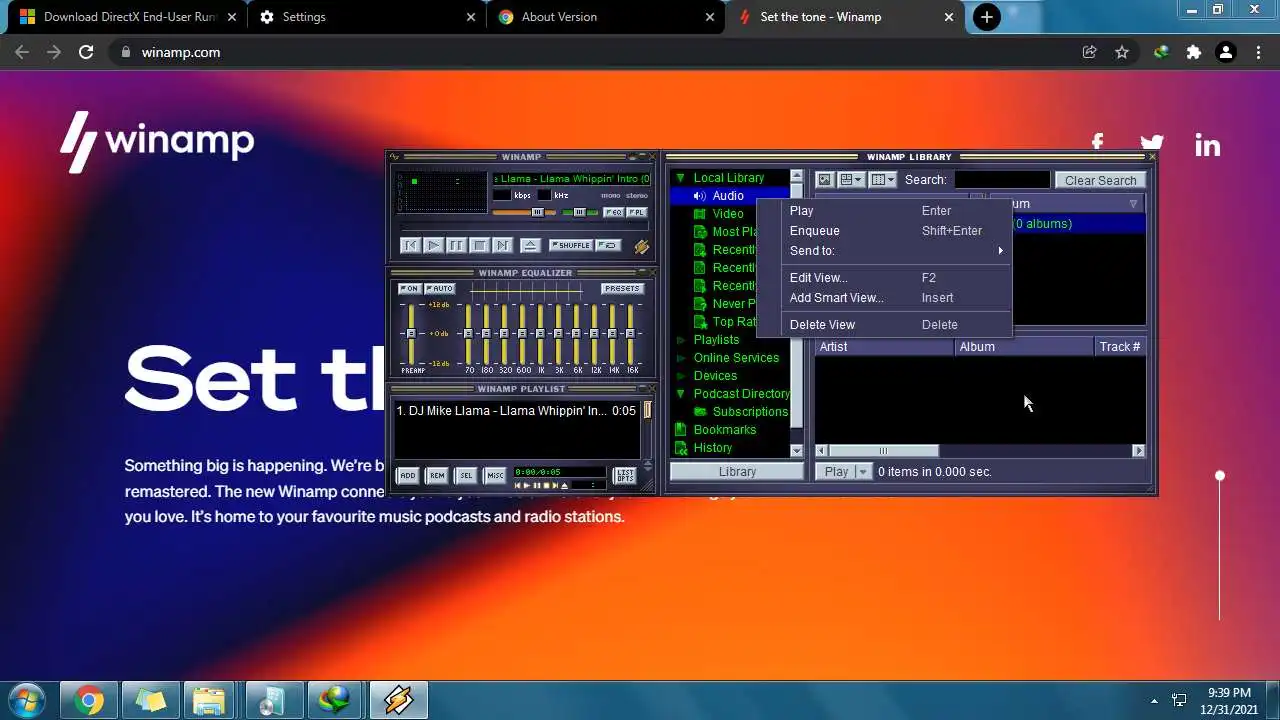Open the view mode dropdown in library toolbar
This screenshot has height=720, width=1280.
(851, 180)
